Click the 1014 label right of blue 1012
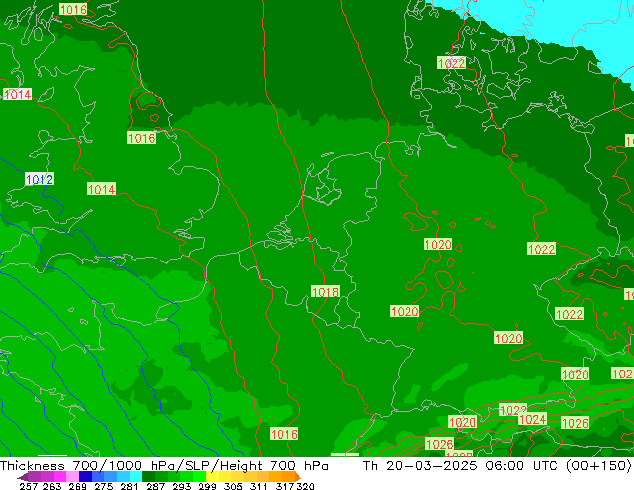The height and width of the screenshot is (490, 634). pos(101,189)
